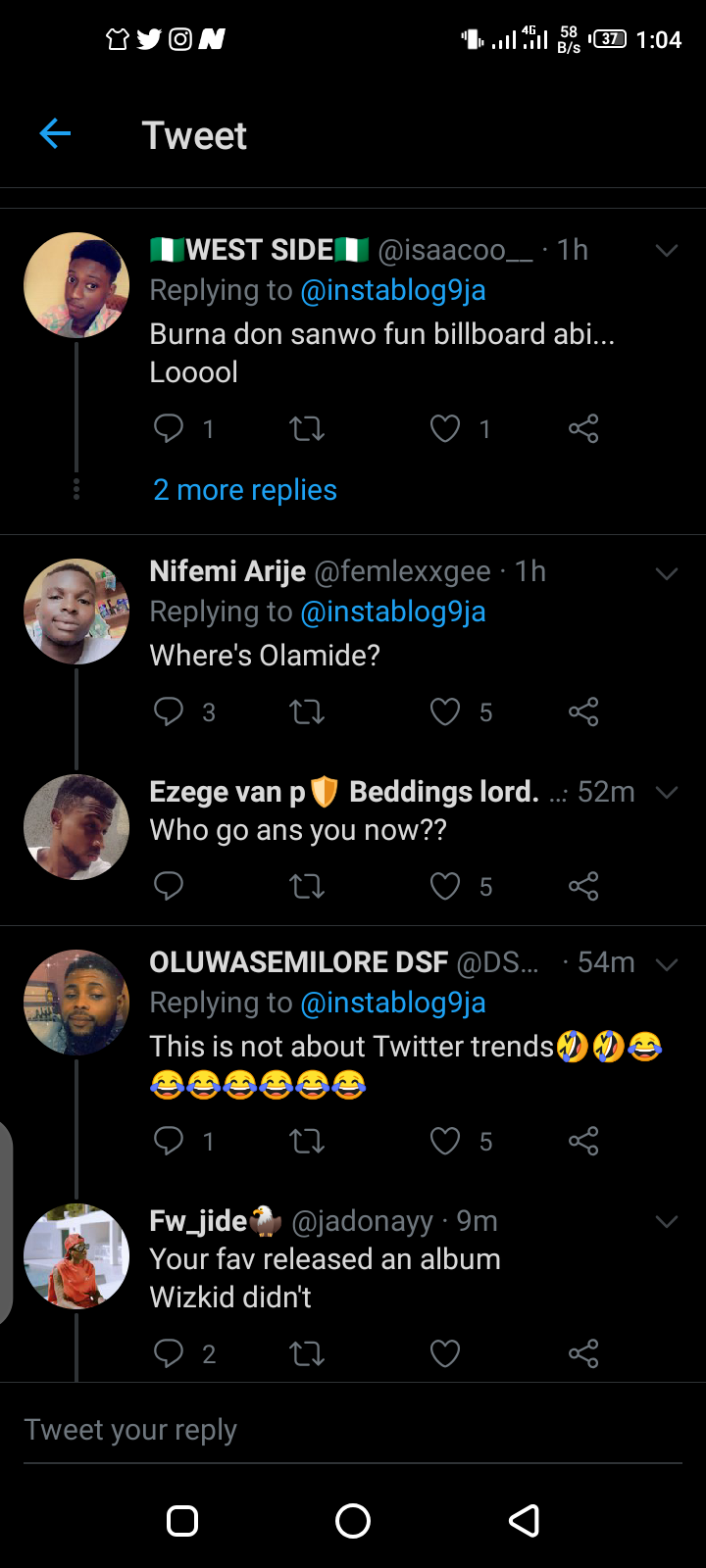The image size is (706, 1568).
Task: Retweet the "Where's Olamide?" tweet
Action: (x=307, y=711)
